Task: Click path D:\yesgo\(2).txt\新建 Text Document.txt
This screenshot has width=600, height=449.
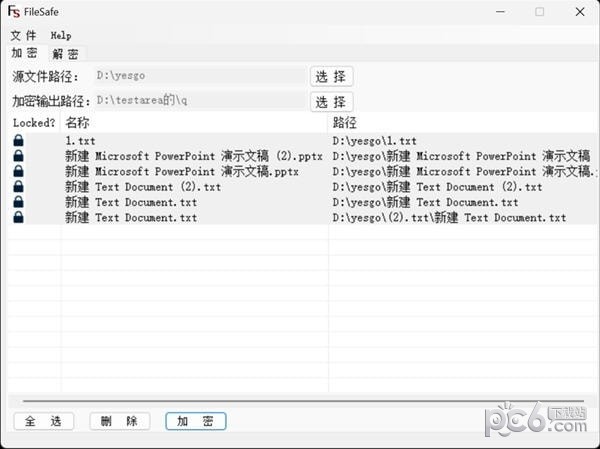Action: tap(449, 217)
